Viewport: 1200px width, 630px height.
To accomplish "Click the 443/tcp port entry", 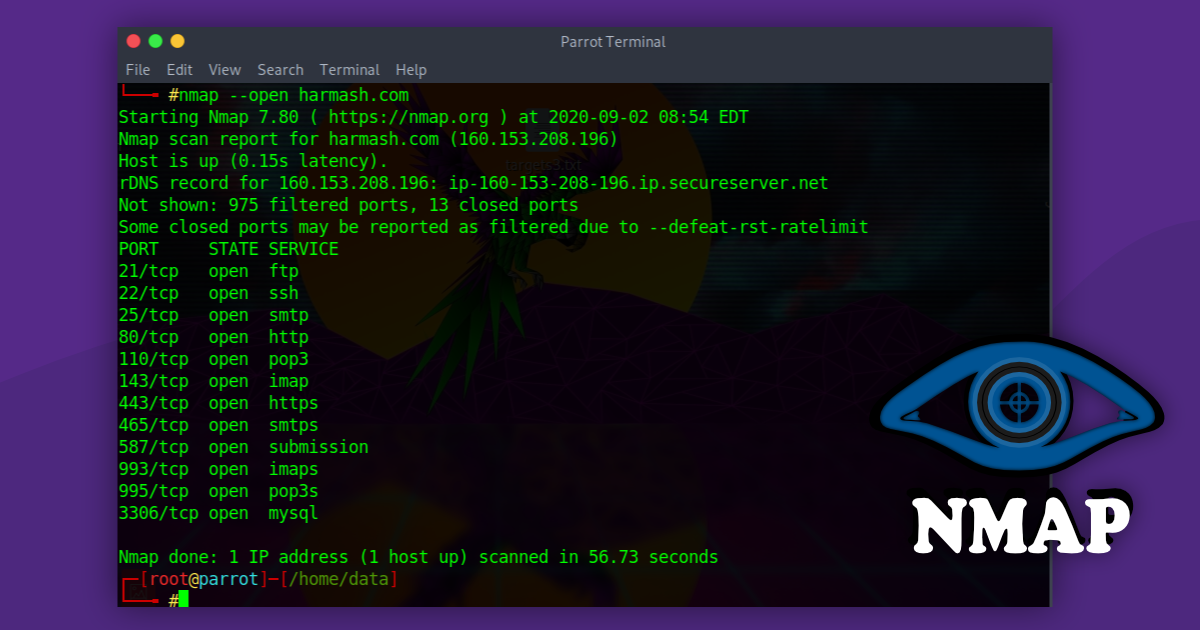I will pos(153,403).
